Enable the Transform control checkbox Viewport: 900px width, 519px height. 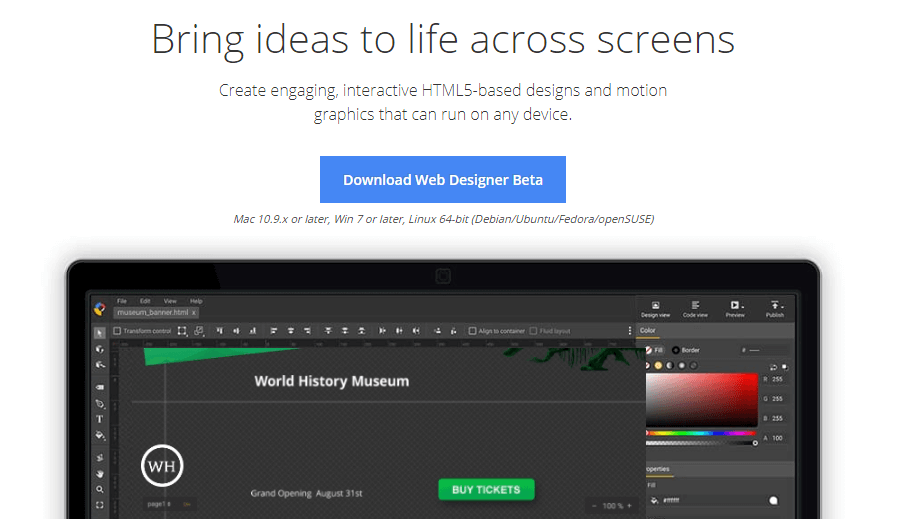(x=117, y=331)
